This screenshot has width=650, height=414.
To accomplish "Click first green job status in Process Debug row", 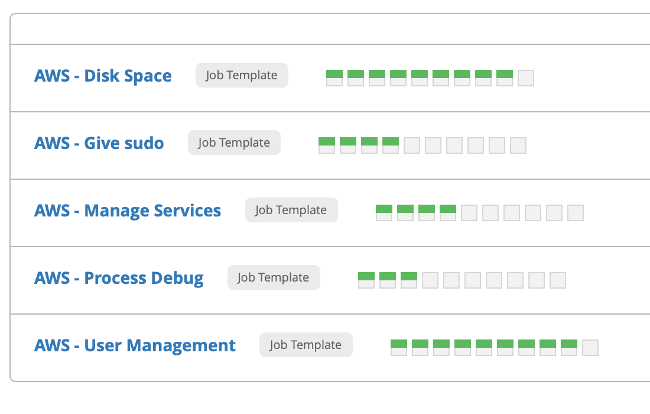I will [366, 280].
